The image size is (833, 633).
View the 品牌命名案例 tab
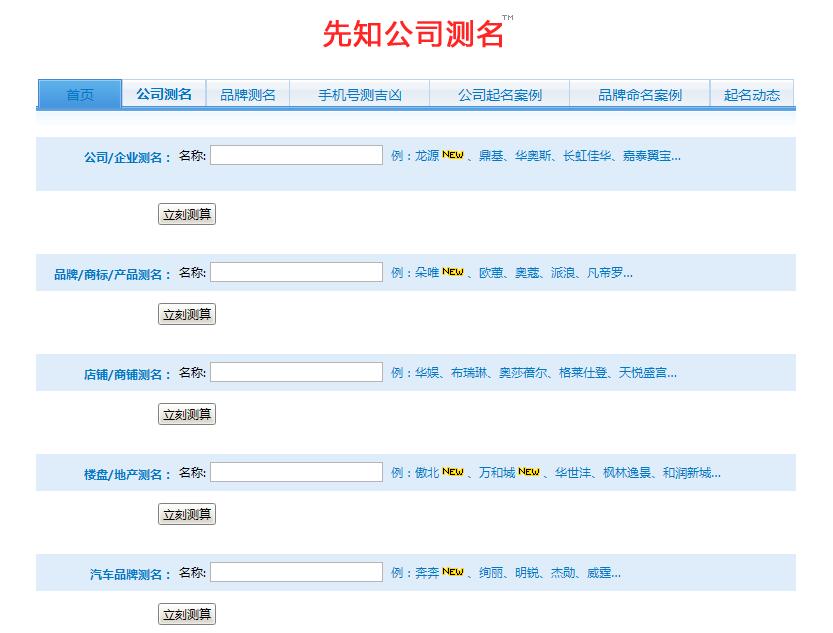[640, 95]
